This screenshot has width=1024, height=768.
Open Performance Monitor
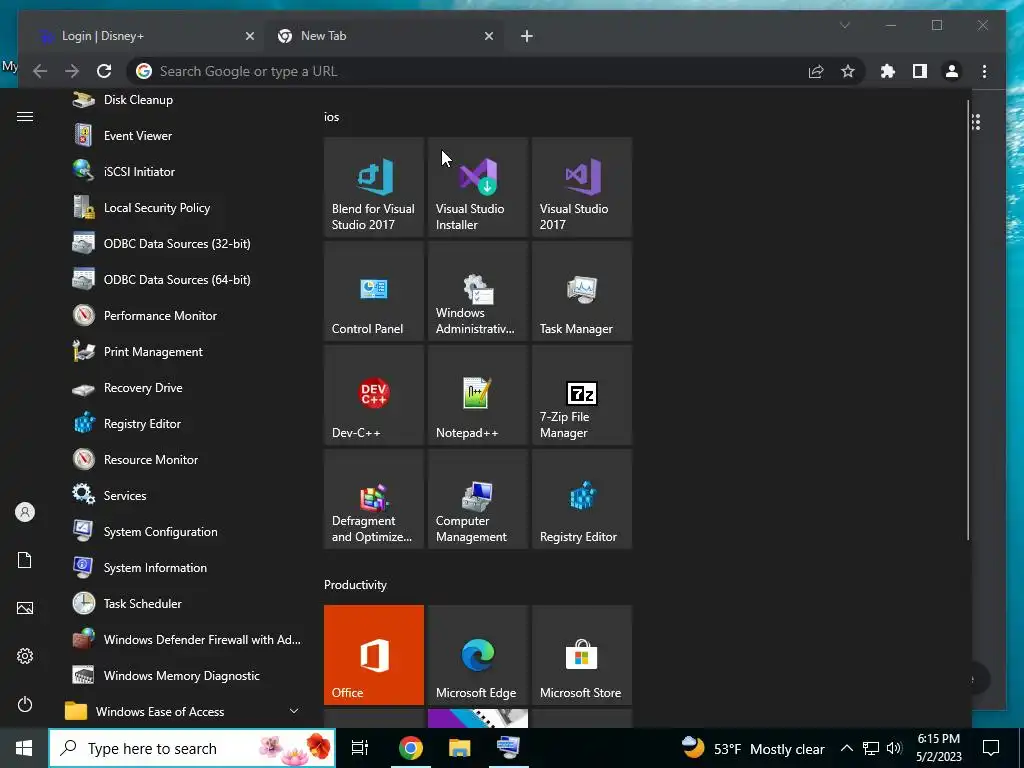click(183, 315)
